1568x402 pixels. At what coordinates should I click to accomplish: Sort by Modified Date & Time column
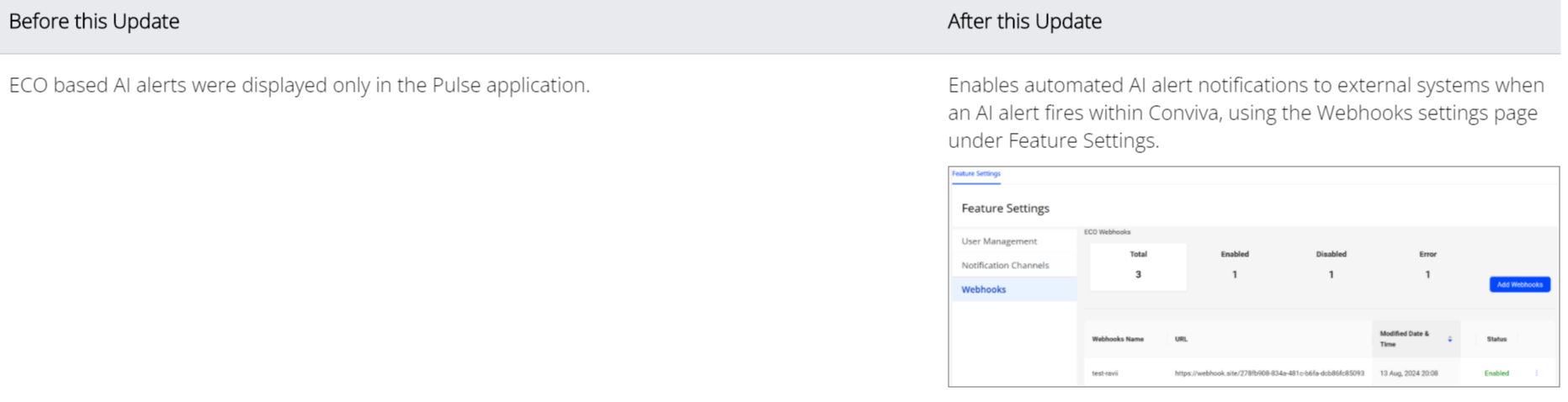(x=1404, y=339)
